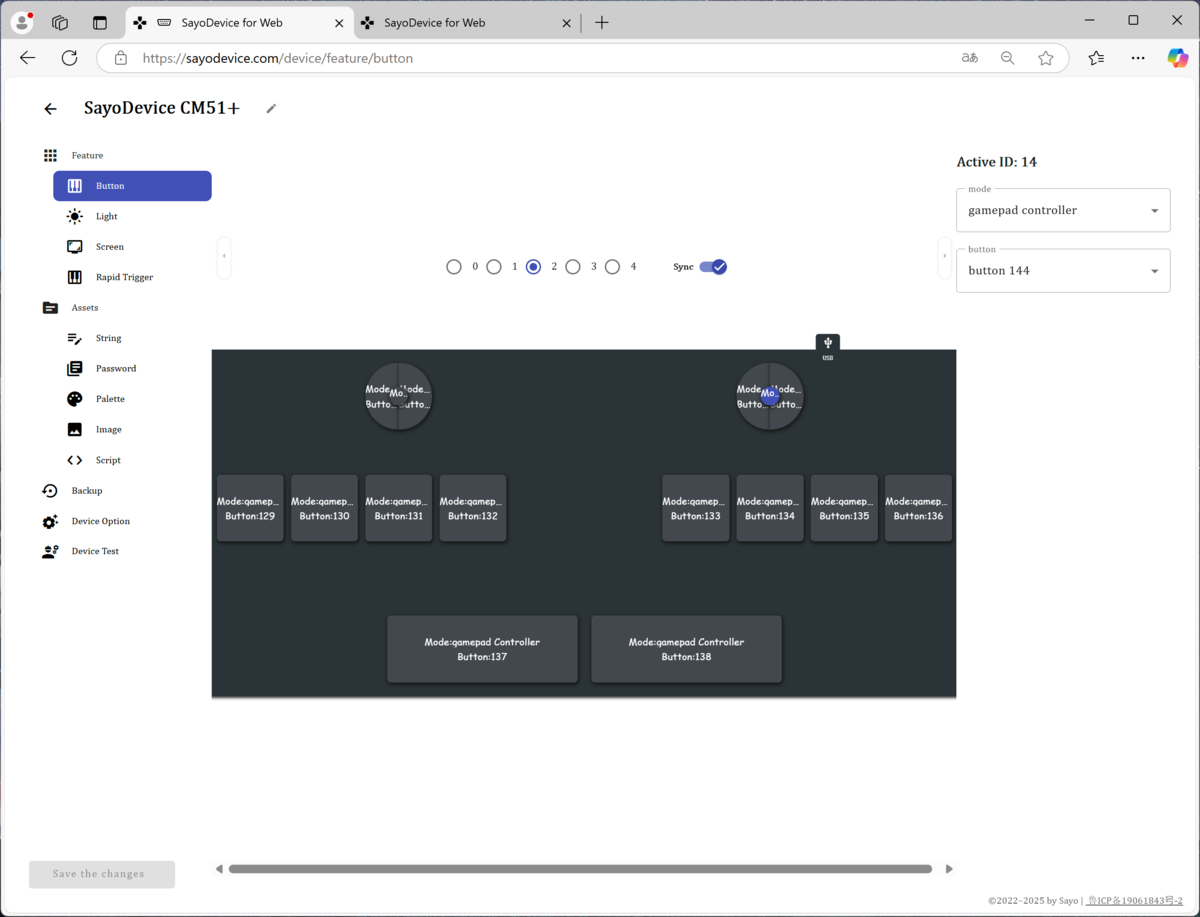View site information lock icon

[x=121, y=58]
